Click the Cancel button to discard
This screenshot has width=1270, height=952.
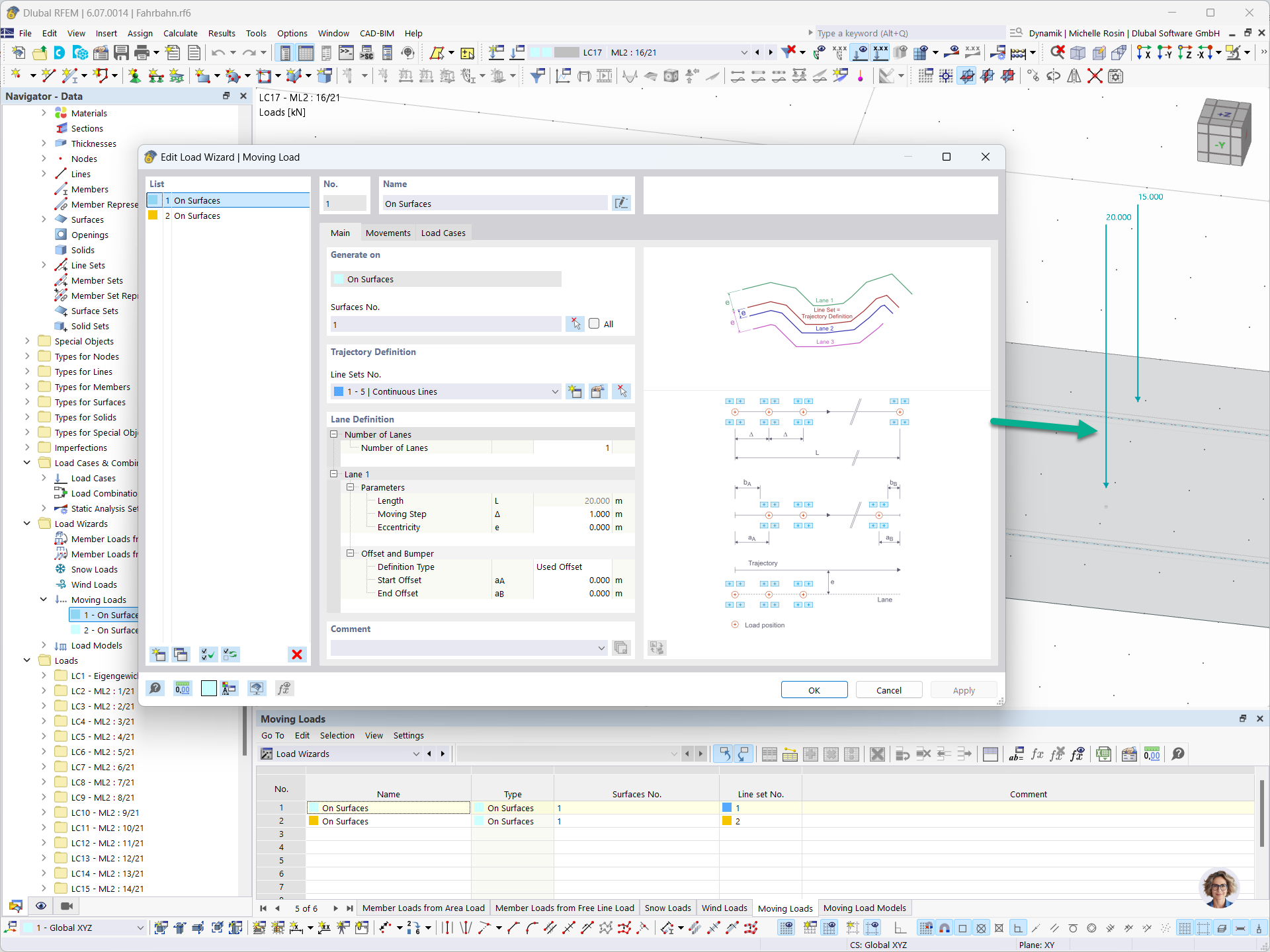888,690
